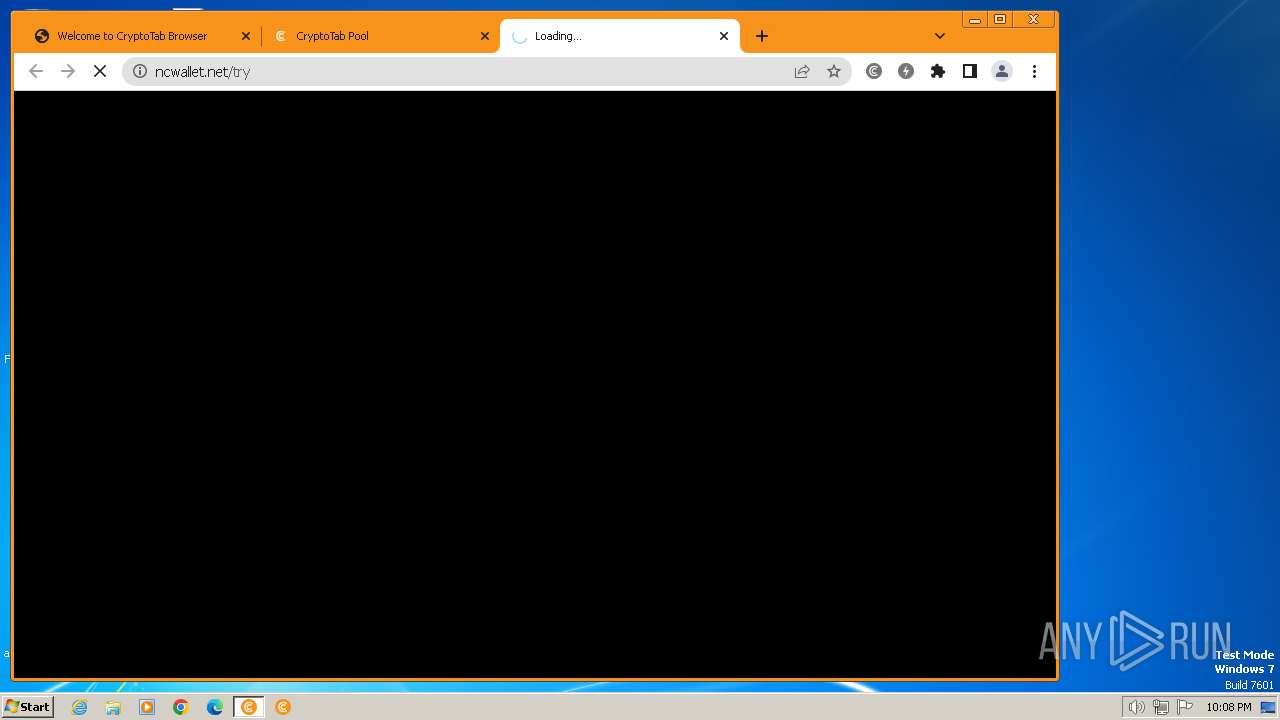Close the Loading... tab

[x=724, y=36]
